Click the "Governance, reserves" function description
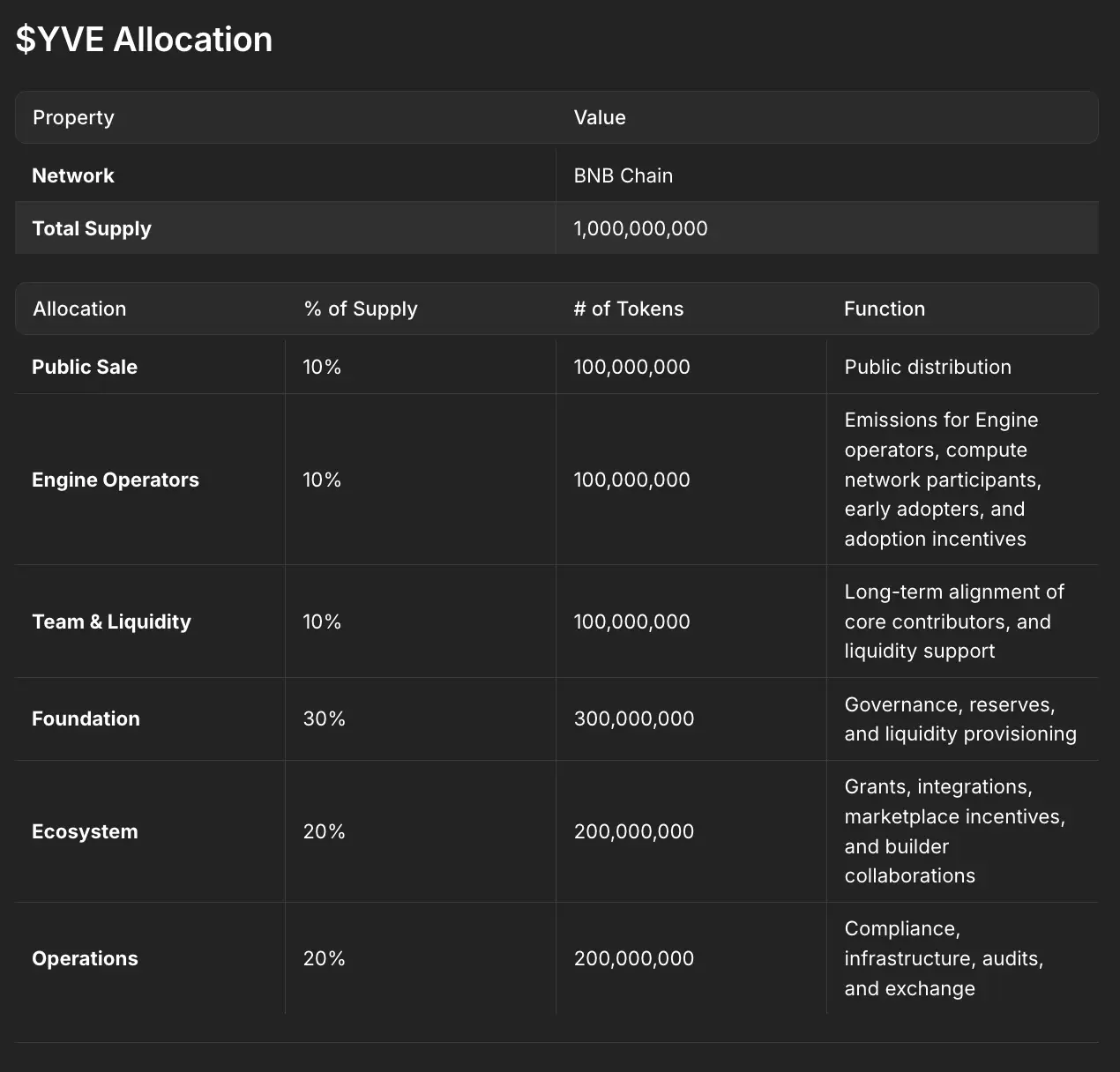 [x=960, y=718]
